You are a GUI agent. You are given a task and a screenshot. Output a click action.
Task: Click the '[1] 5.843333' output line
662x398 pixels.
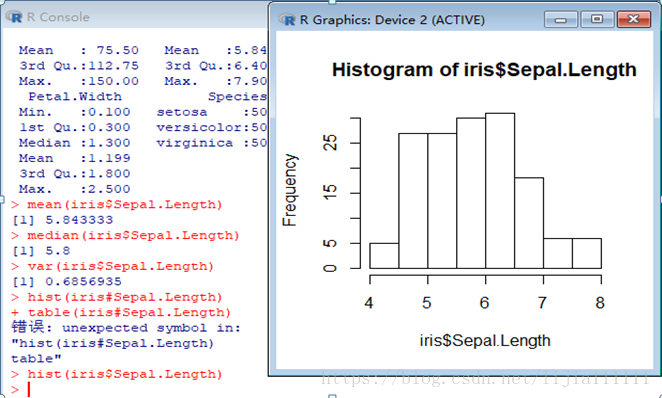(62, 220)
